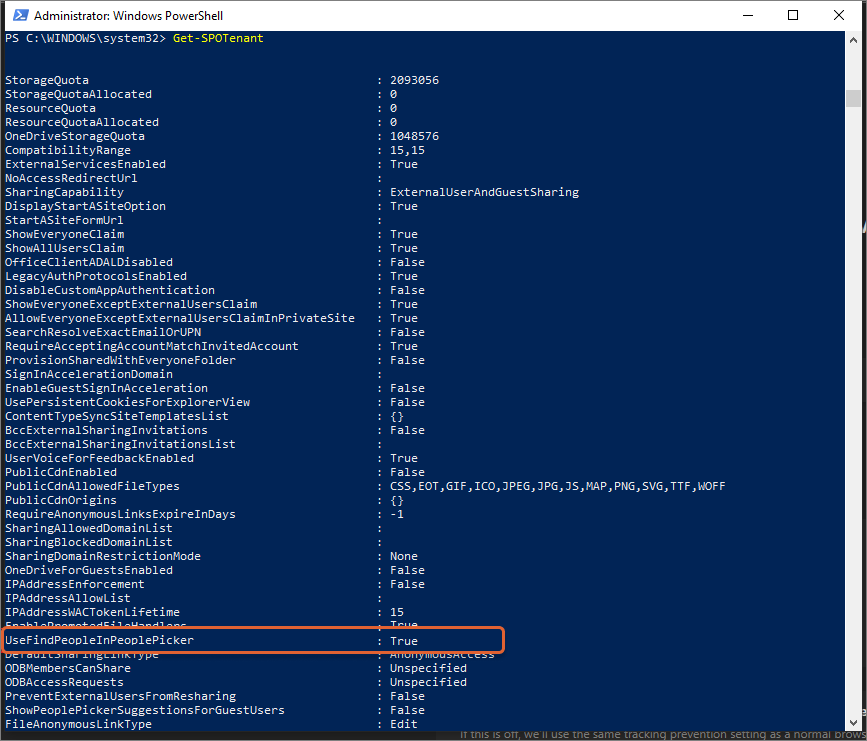Select the ShowEveryoneClaim property name
Viewport: 867px width, 741px height.
pyautogui.click(x=64, y=234)
